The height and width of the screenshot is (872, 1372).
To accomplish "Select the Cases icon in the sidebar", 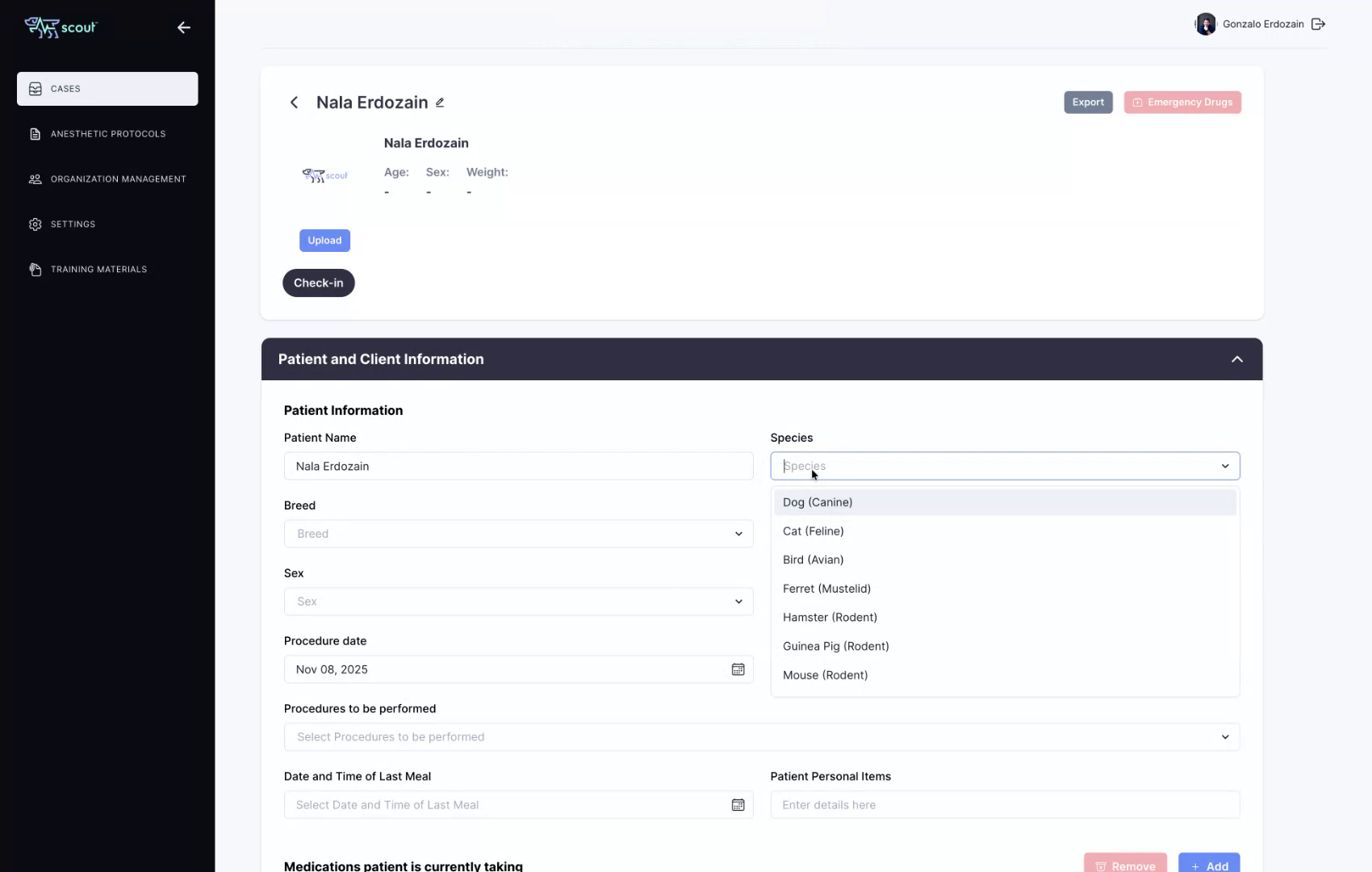I will (36, 89).
